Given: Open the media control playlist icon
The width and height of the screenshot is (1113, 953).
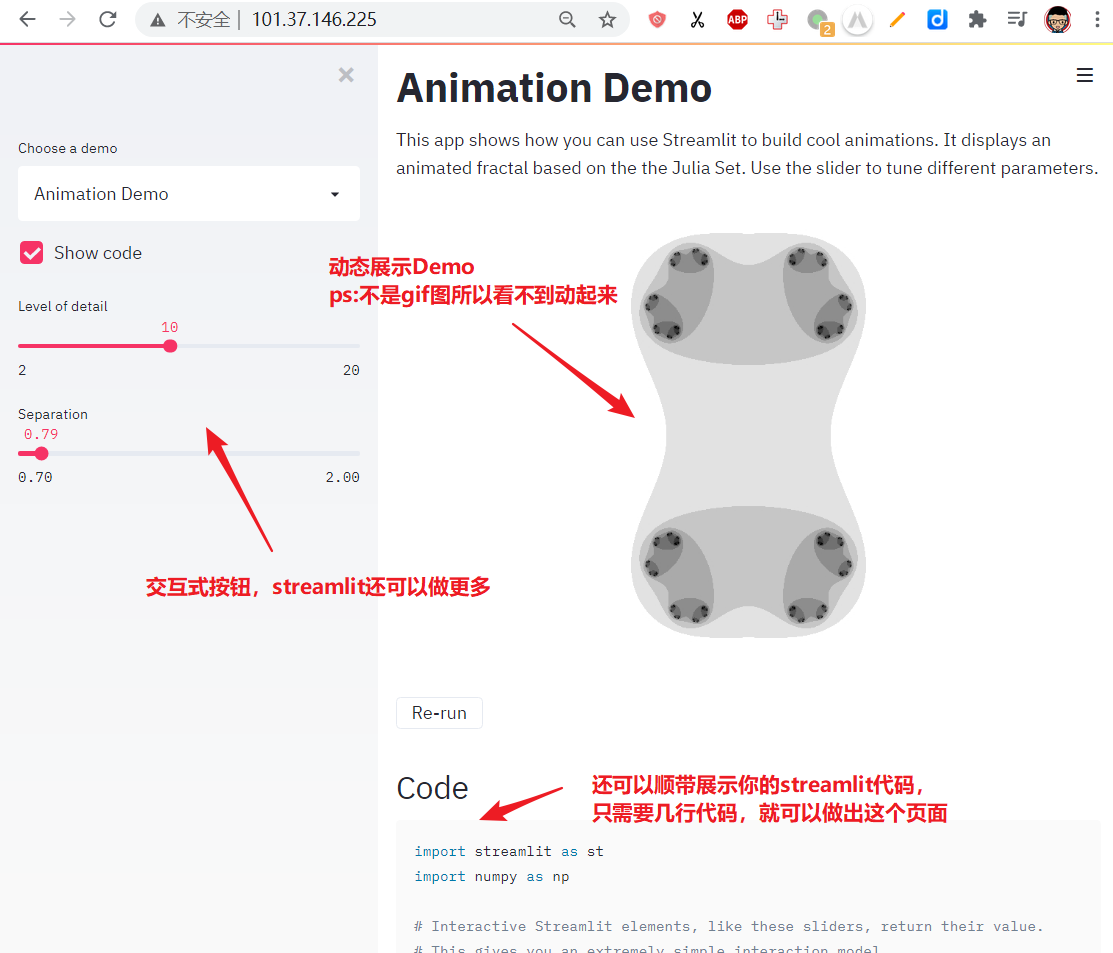Looking at the screenshot, I should coord(1017,19).
